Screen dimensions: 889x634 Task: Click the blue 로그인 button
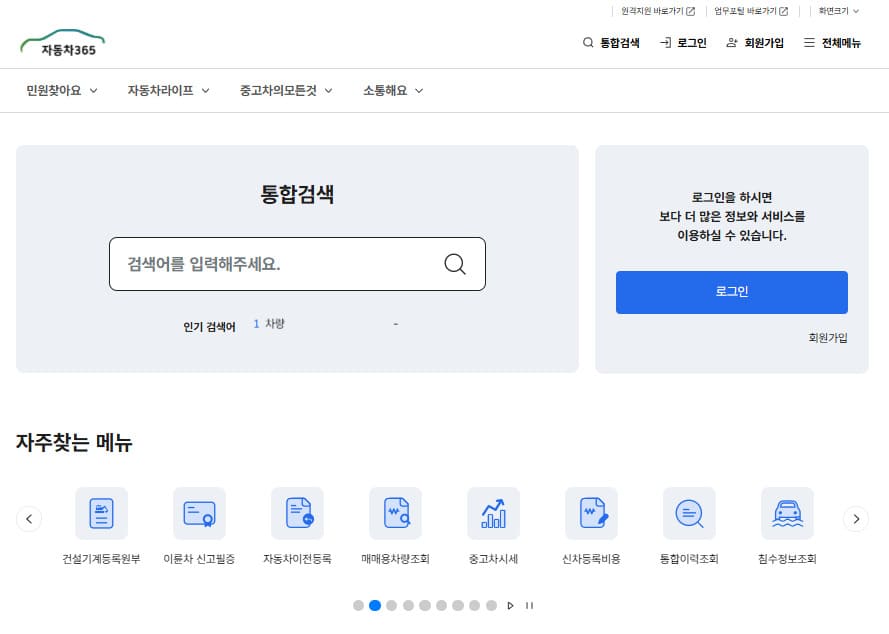coord(731,292)
